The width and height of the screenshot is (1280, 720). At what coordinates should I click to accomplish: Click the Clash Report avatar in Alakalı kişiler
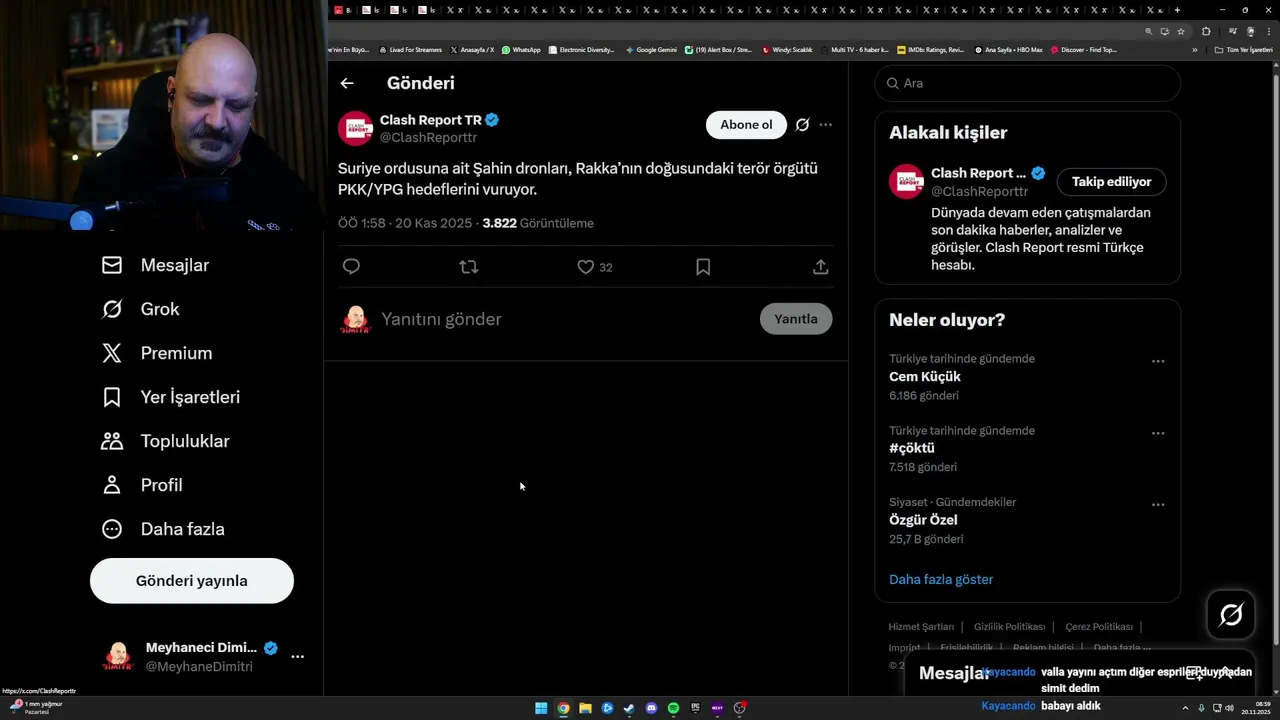(906, 181)
